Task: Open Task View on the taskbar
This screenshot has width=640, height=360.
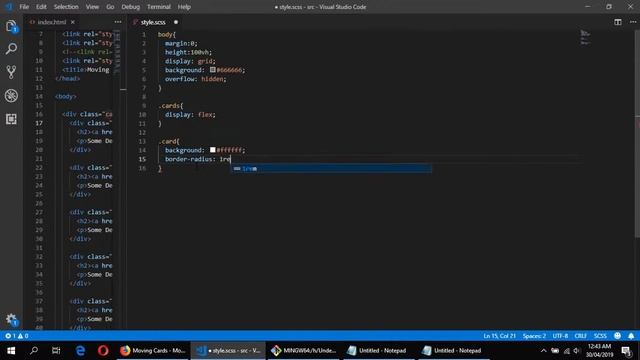Action: (x=56, y=350)
